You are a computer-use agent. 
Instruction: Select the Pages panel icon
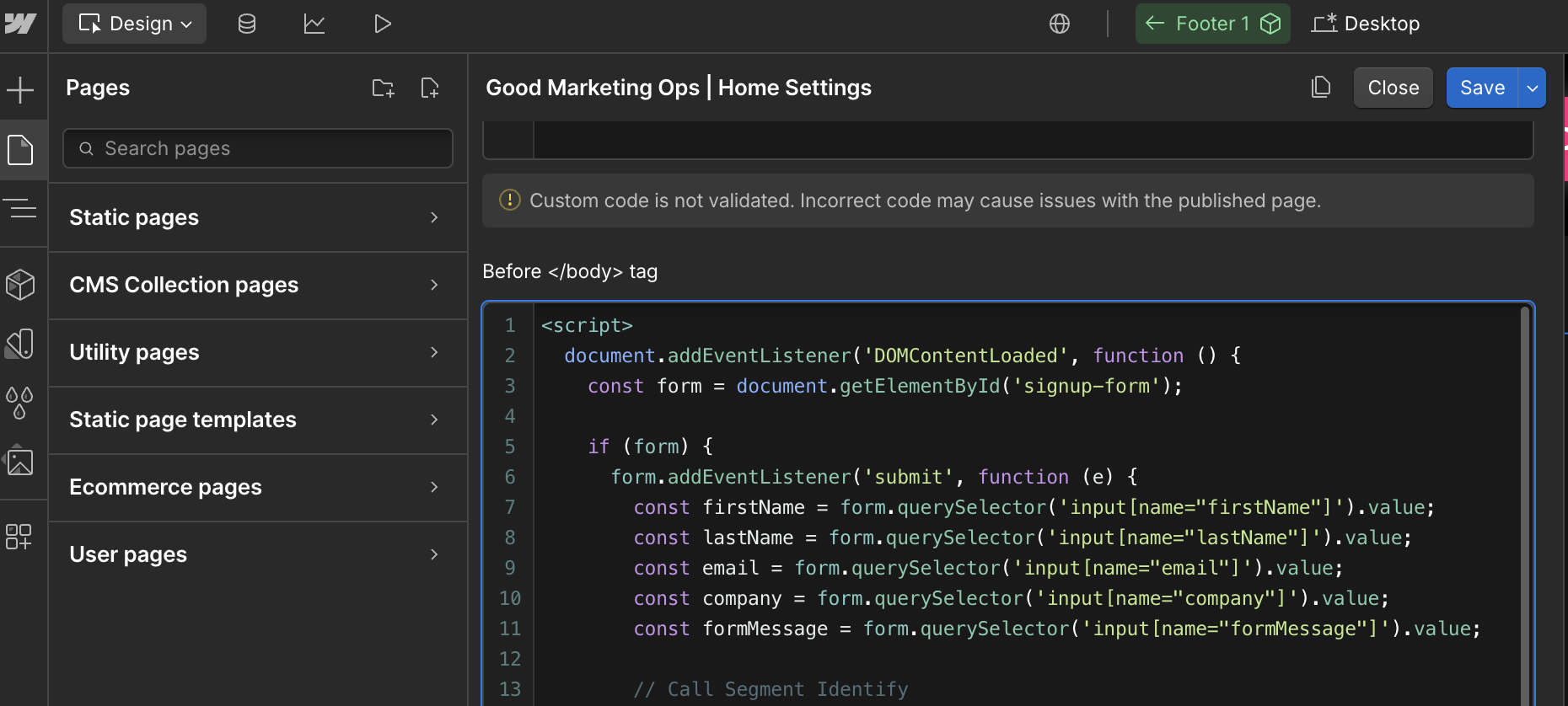(20, 150)
